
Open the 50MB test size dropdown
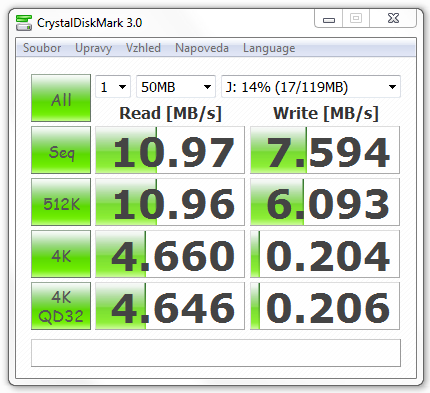[176, 87]
